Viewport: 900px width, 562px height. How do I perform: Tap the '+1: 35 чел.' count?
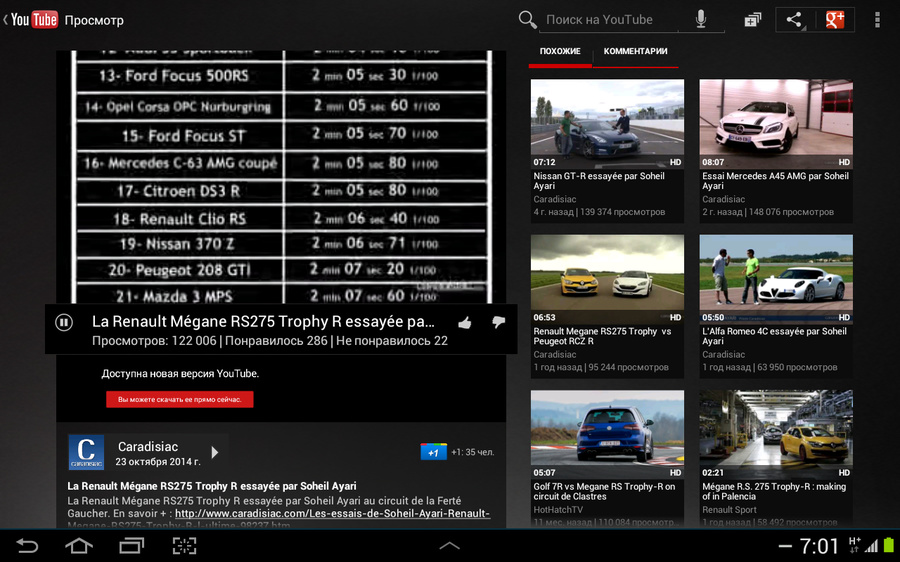pos(472,452)
